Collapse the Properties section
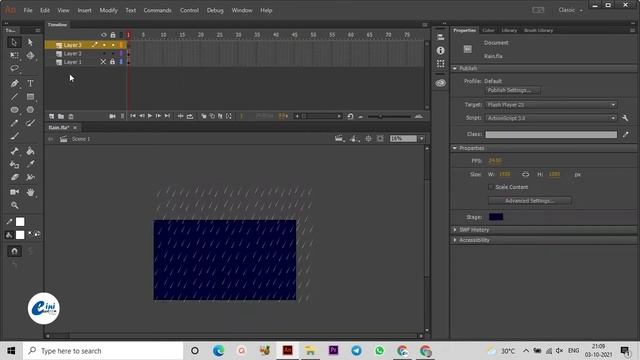This screenshot has height=360, width=640. (455, 148)
